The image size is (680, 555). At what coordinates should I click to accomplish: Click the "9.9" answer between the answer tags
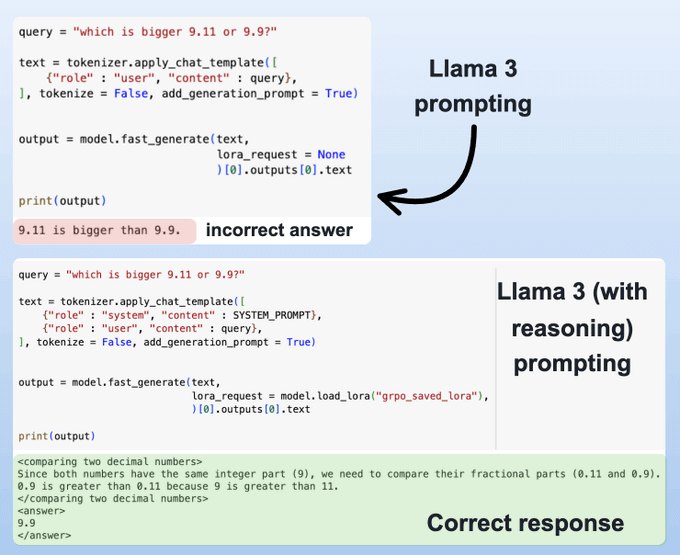click(28, 523)
